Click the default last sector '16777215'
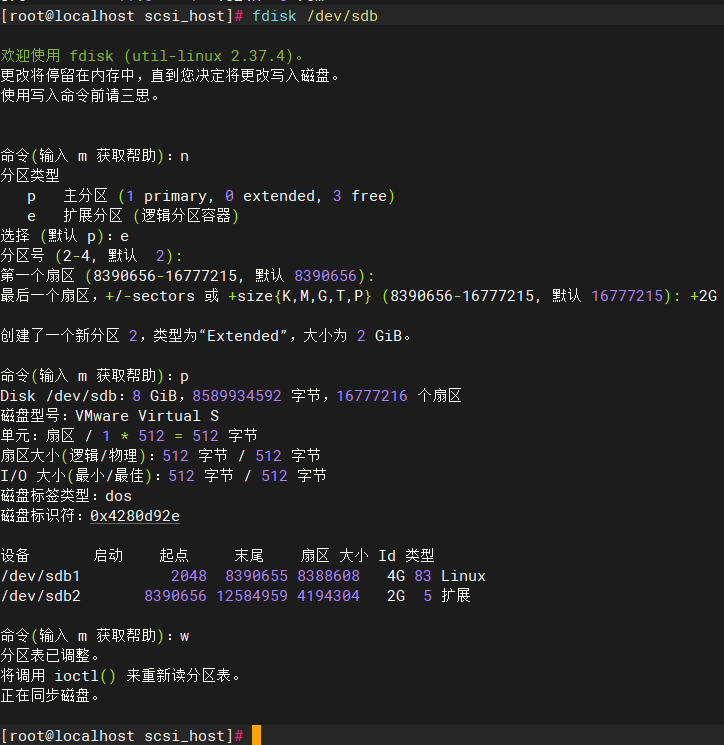The width and height of the screenshot is (724, 745). [x=627, y=296]
